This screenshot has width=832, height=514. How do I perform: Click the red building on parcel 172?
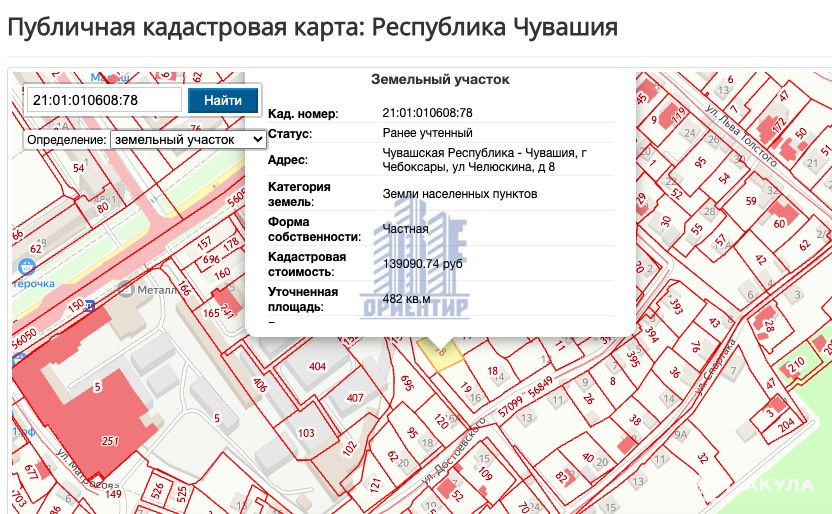click(x=776, y=127)
